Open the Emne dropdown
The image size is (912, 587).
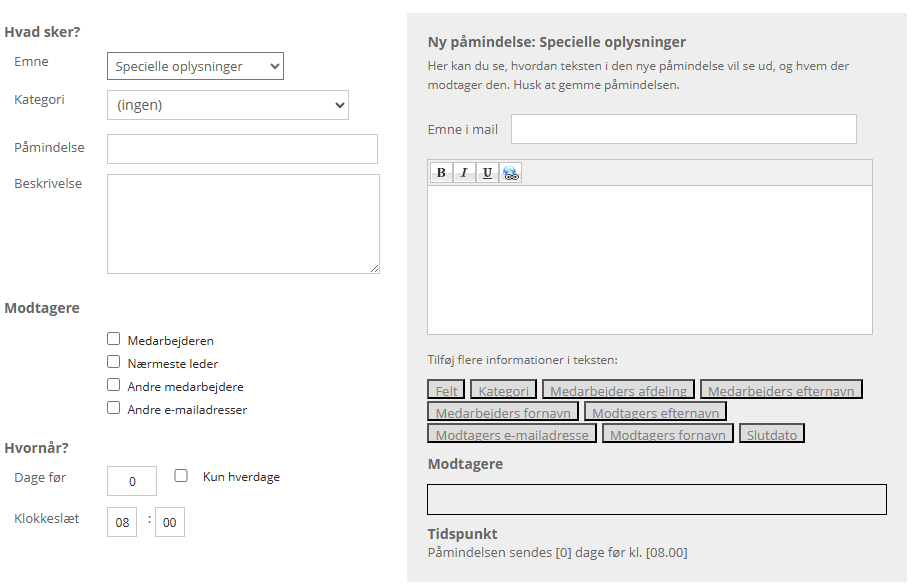pyautogui.click(x=195, y=67)
